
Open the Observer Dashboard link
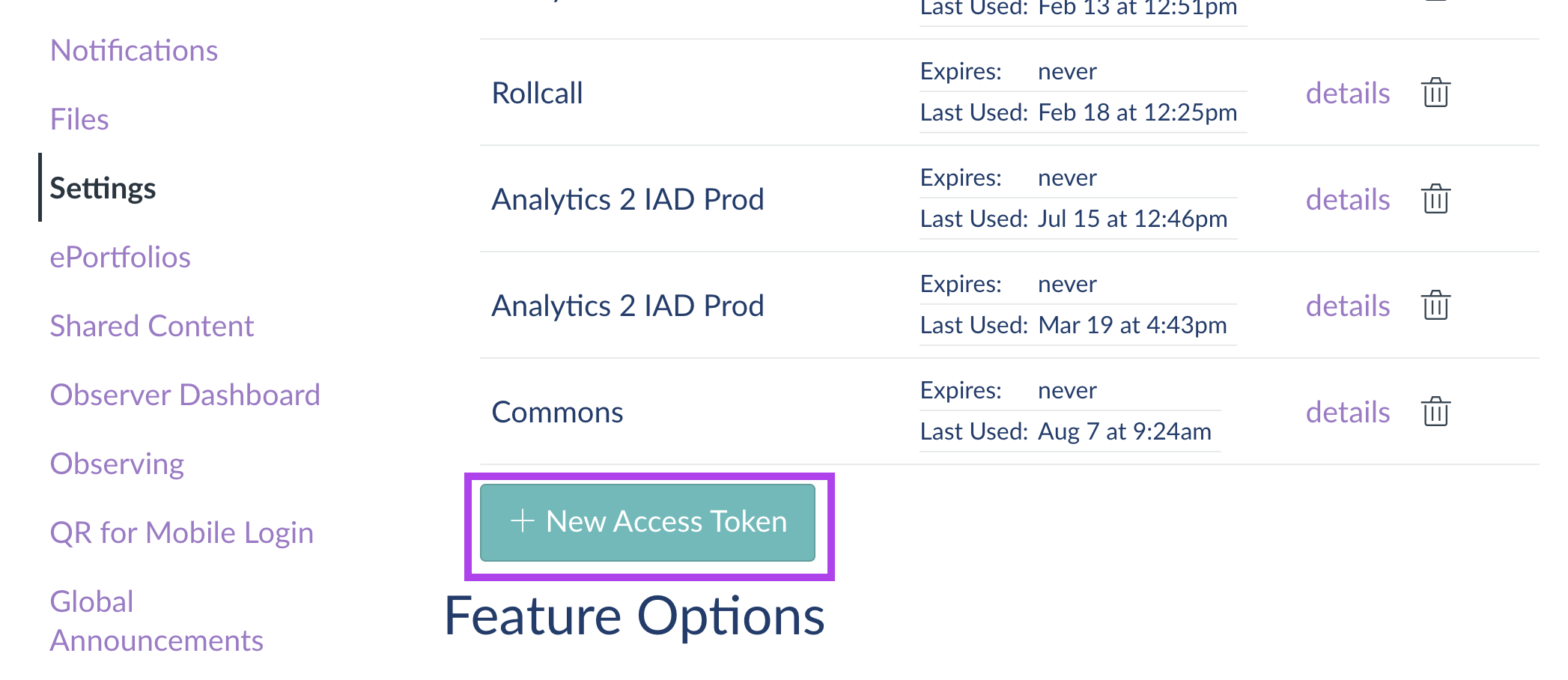pyautogui.click(x=185, y=395)
